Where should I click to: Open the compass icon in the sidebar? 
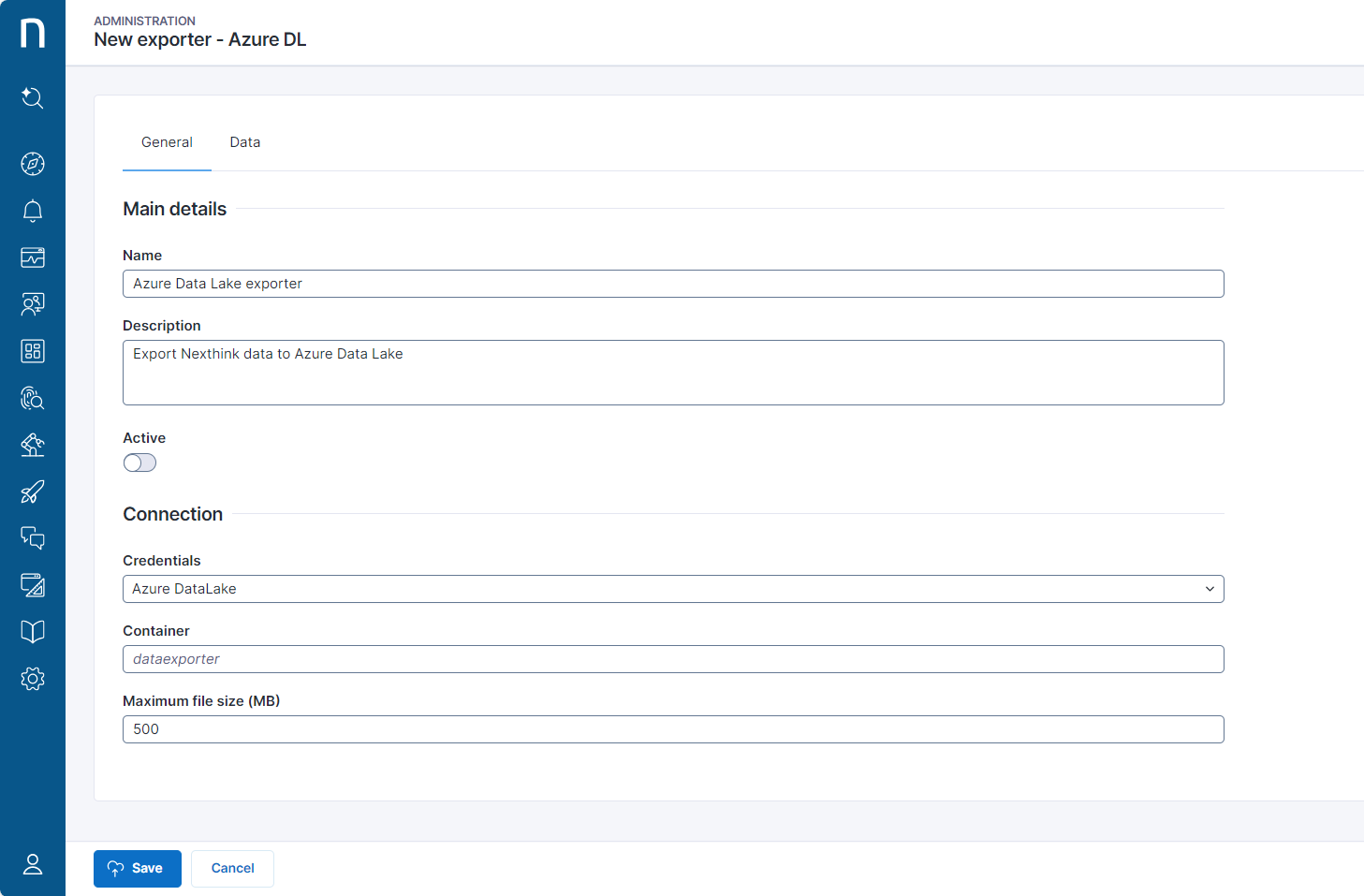[x=33, y=164]
